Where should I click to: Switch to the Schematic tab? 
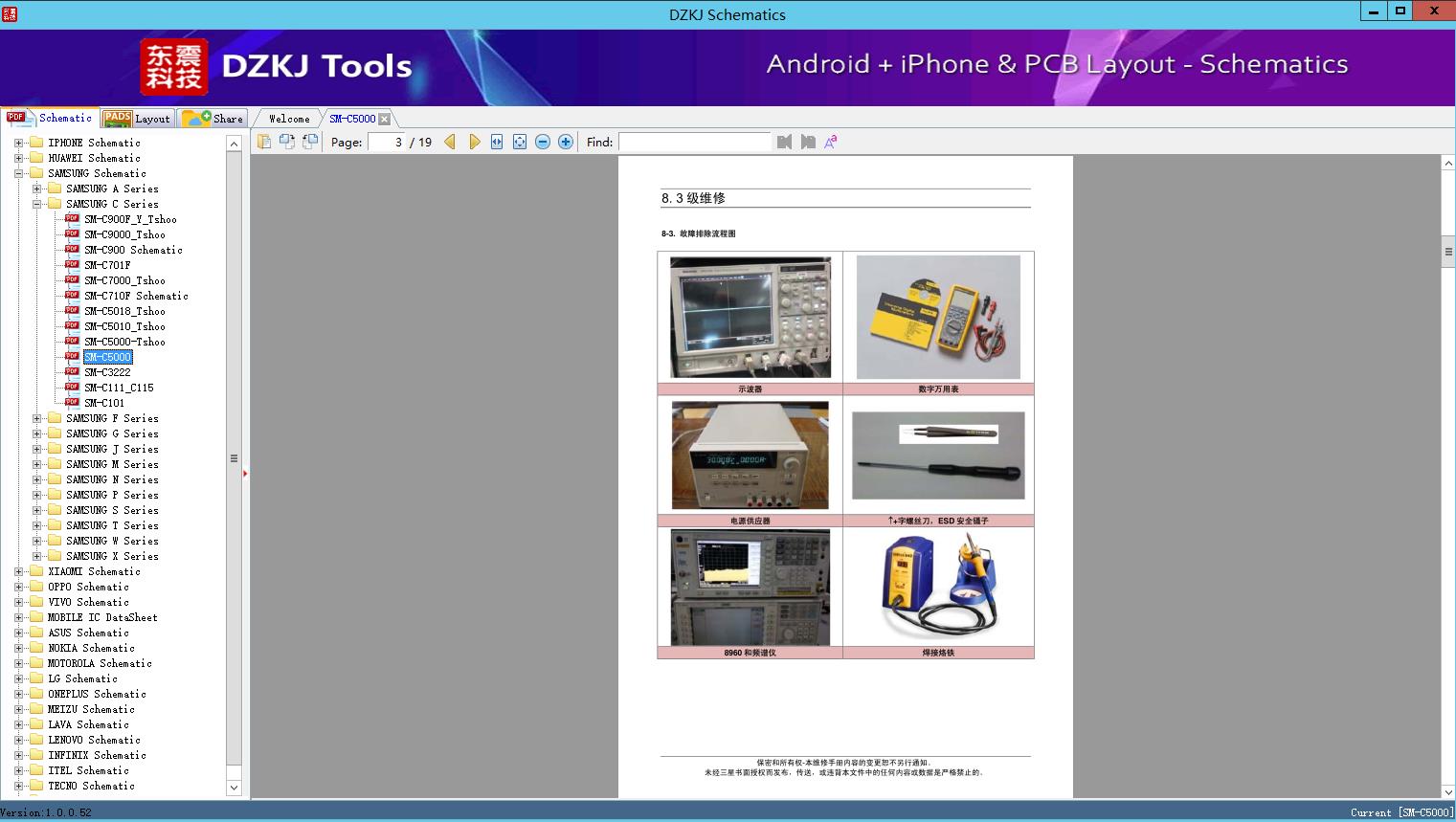pos(50,118)
